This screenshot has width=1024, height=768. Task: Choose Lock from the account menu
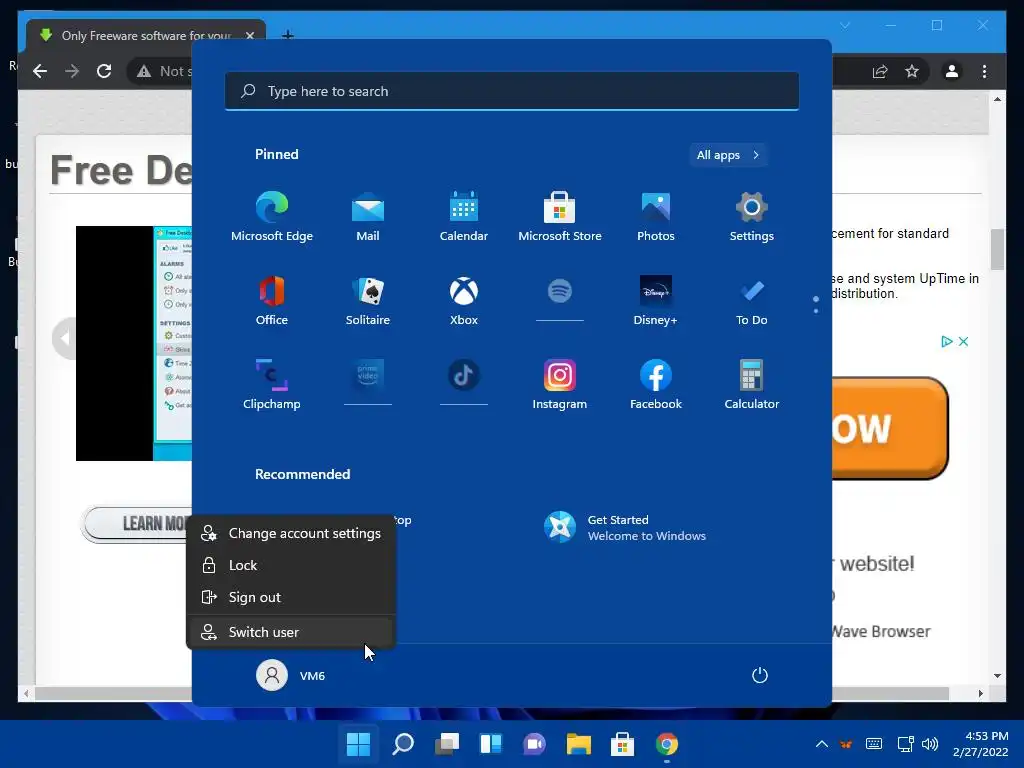291,565
